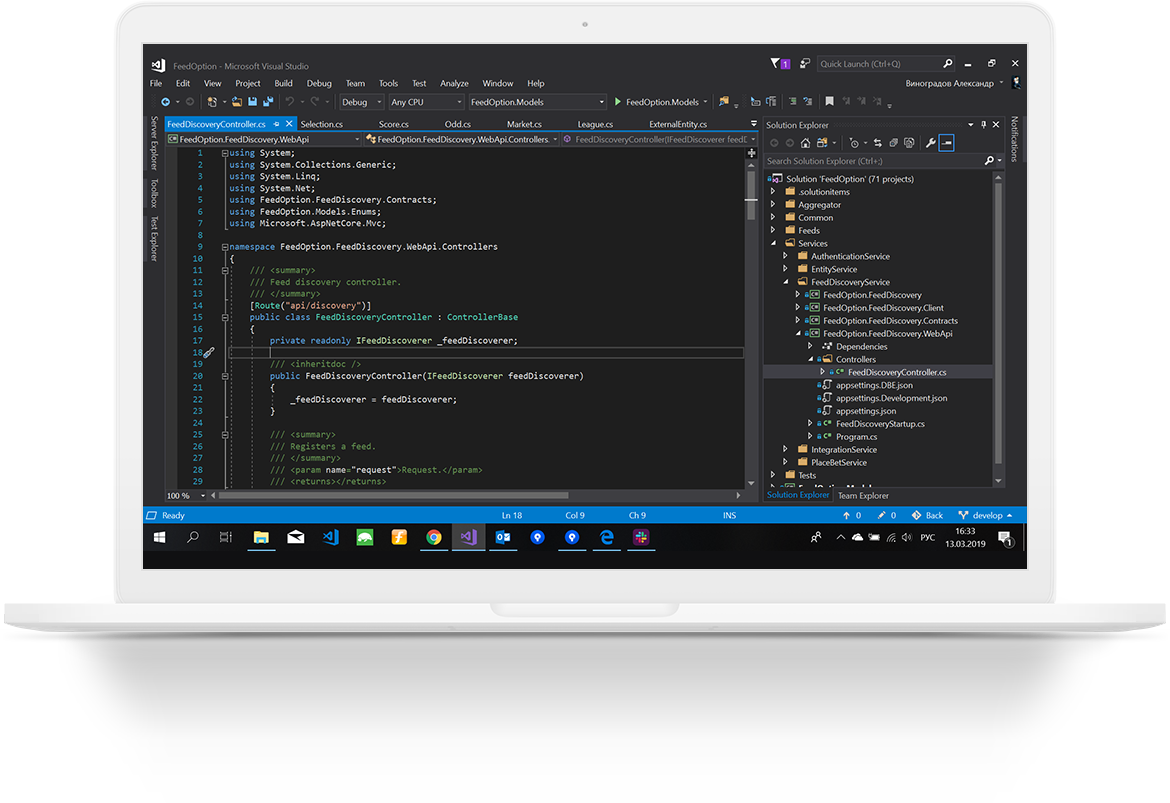Viewport: 1170px width, 803px height.
Task: Toggle Show All Files in Solution Explorer
Action: (x=909, y=143)
